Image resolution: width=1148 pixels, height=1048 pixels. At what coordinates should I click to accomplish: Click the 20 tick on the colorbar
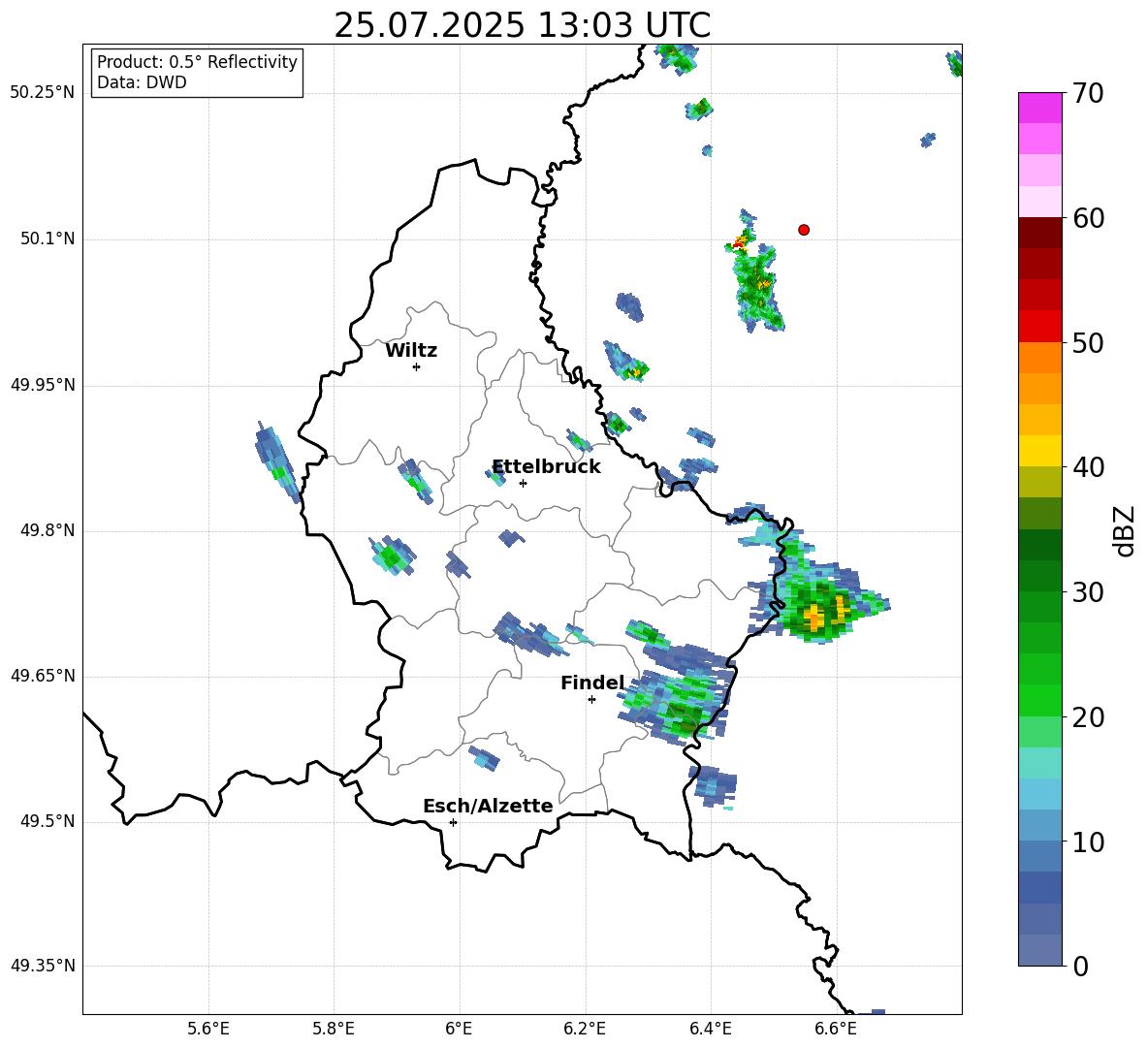1088,717
